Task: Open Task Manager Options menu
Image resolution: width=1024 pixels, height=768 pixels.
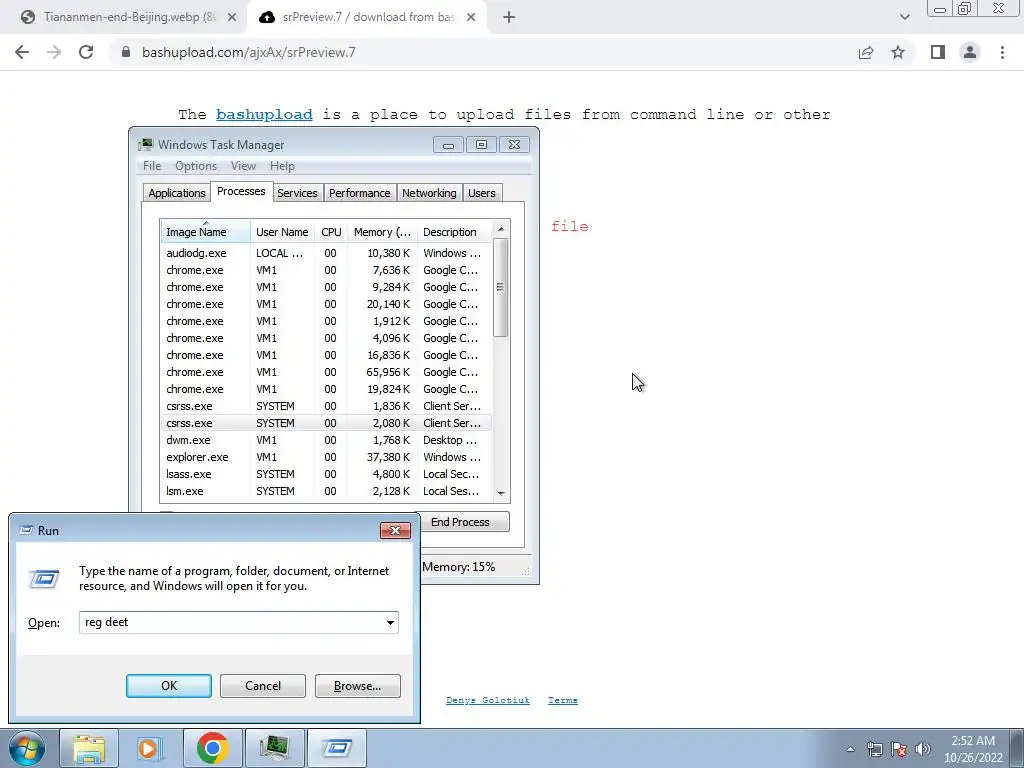Action: [196, 166]
